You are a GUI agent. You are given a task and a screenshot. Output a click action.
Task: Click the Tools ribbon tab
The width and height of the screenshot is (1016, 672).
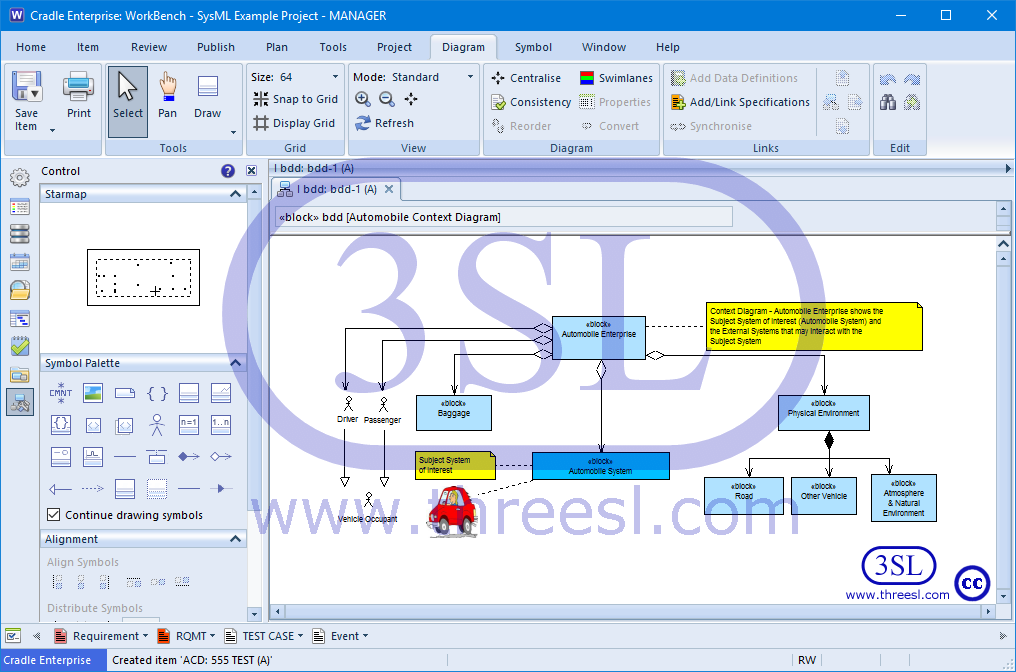click(333, 47)
